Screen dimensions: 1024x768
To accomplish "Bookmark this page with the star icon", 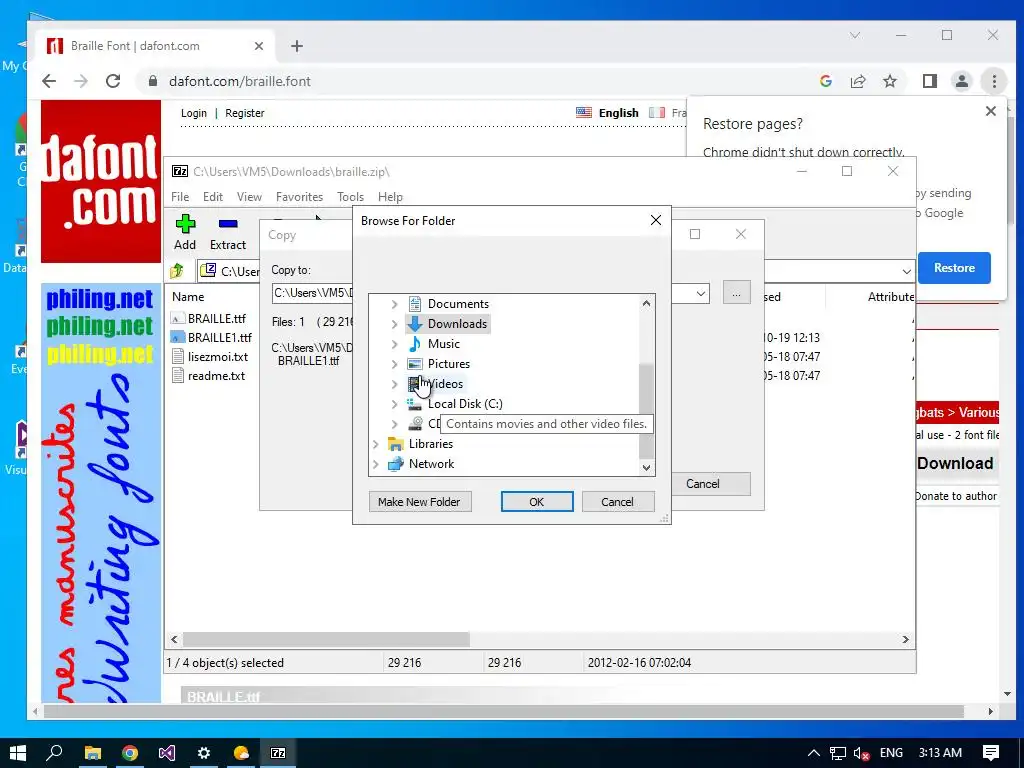I will click(x=889, y=81).
